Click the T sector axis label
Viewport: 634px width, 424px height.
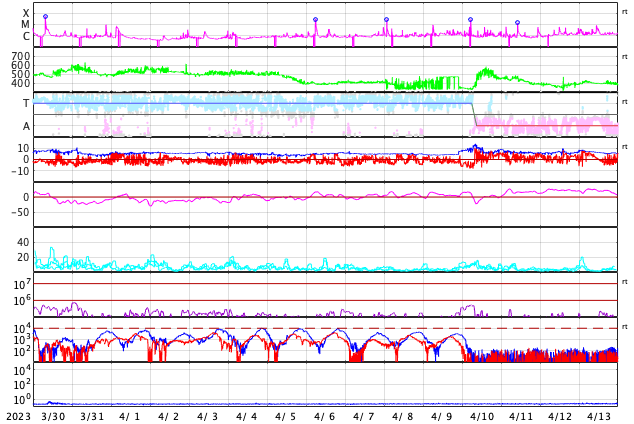point(26,103)
